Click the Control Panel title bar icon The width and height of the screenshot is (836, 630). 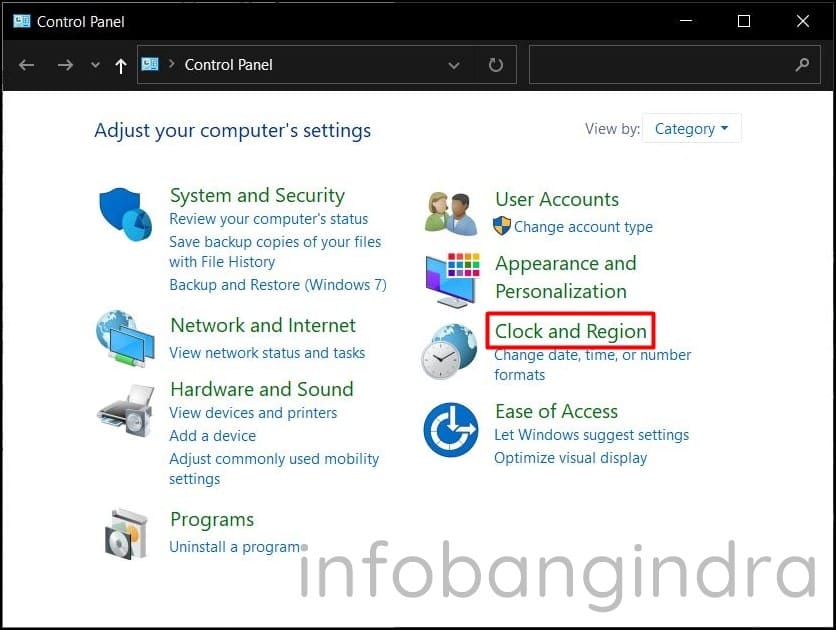[x=22, y=21]
